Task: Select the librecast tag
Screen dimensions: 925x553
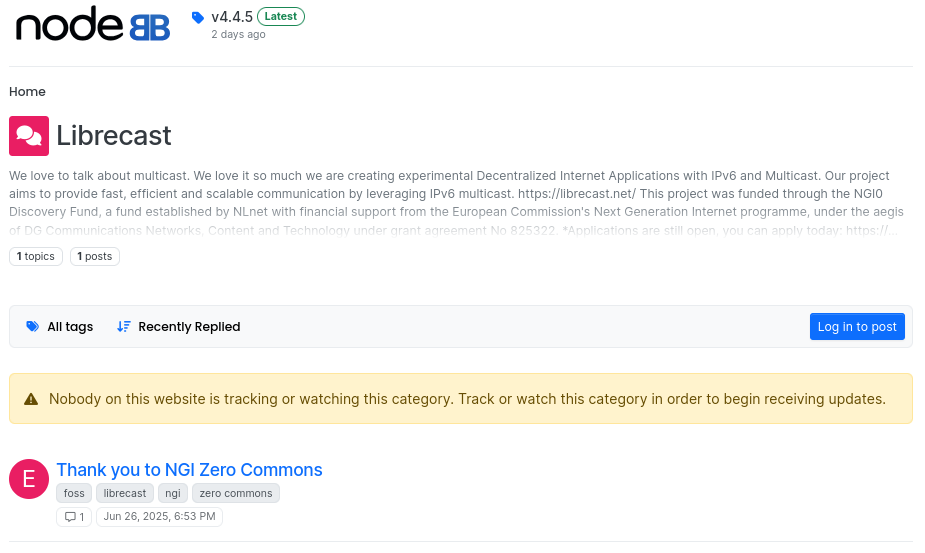Action: click(124, 493)
